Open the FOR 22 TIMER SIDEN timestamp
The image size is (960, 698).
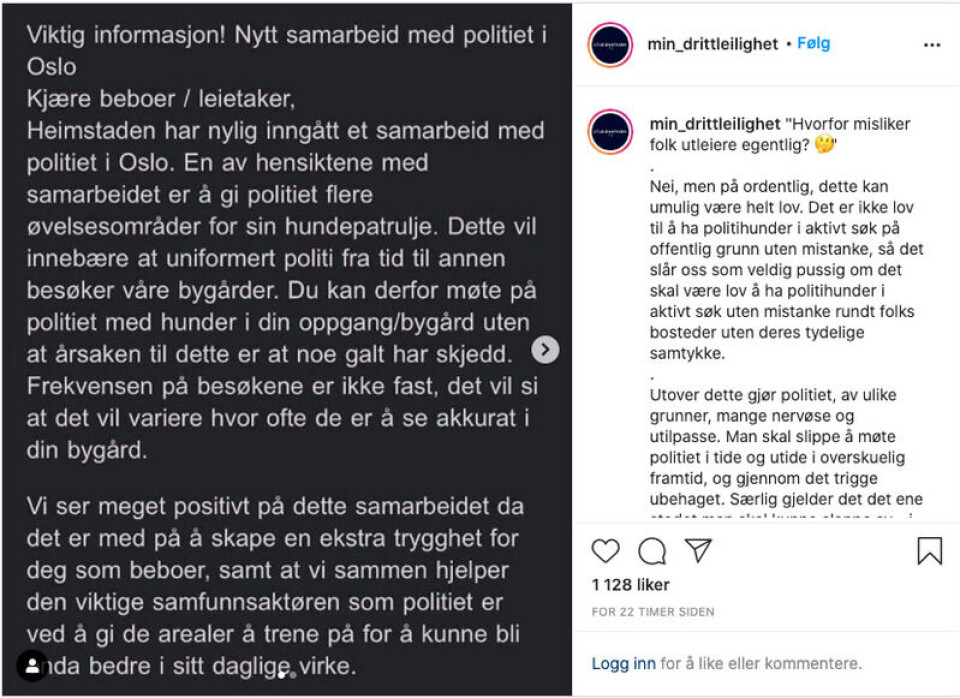coord(653,612)
